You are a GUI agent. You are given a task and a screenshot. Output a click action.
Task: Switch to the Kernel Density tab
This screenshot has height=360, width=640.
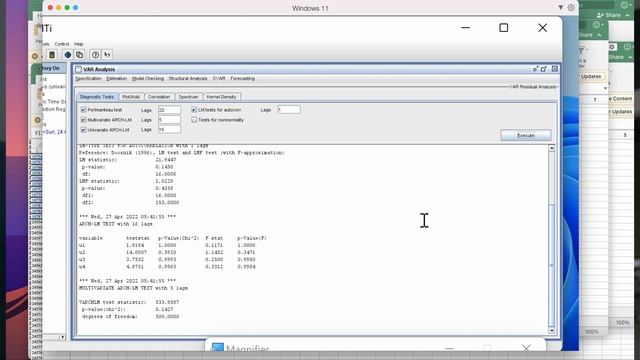[221, 97]
